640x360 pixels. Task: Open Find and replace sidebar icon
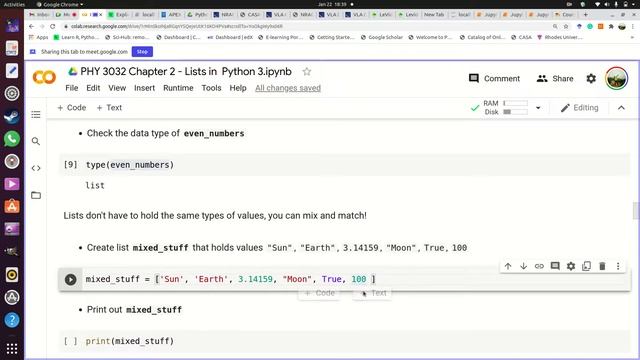click(x=36, y=141)
